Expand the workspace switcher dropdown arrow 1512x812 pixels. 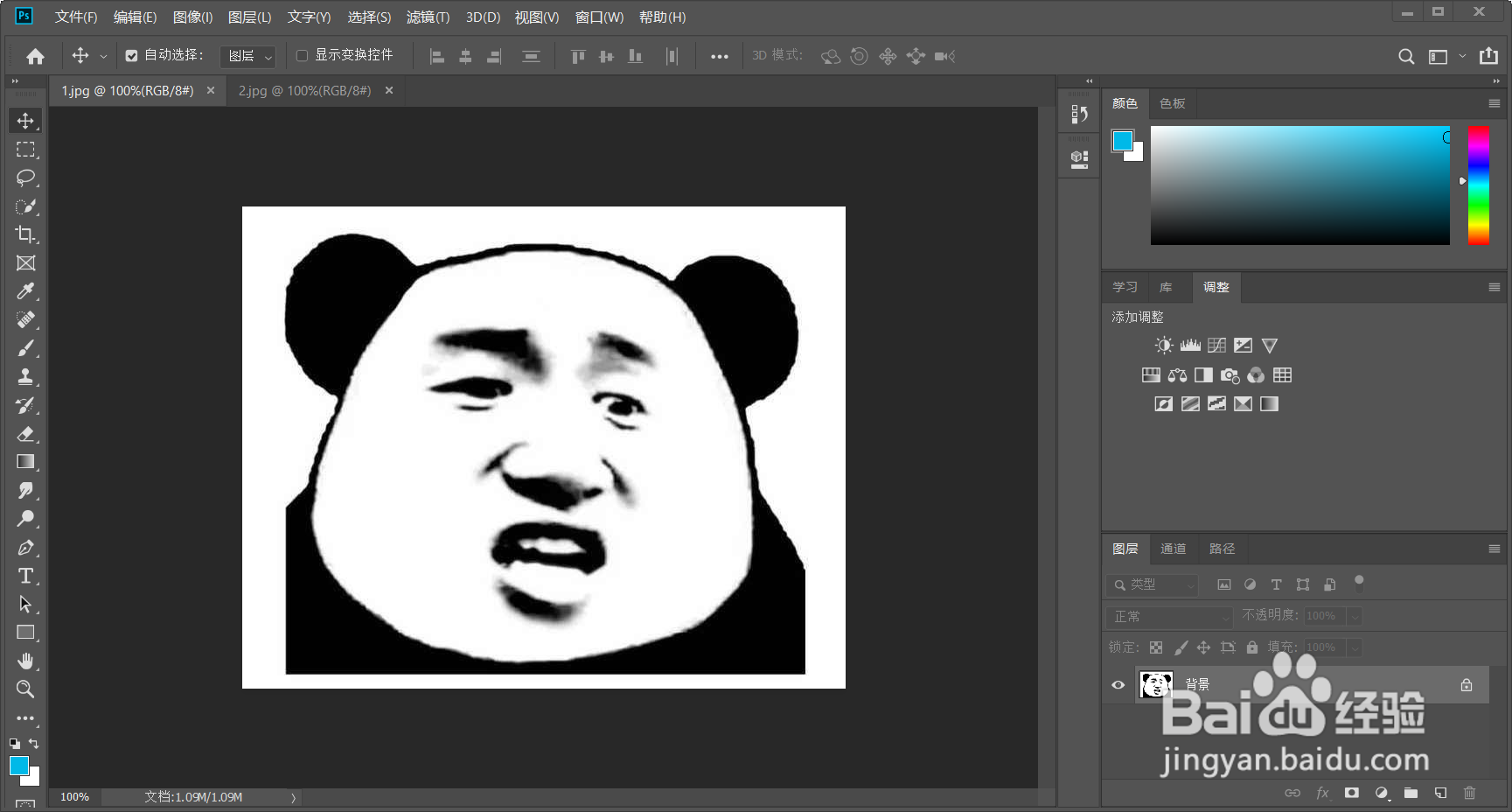point(1462,56)
